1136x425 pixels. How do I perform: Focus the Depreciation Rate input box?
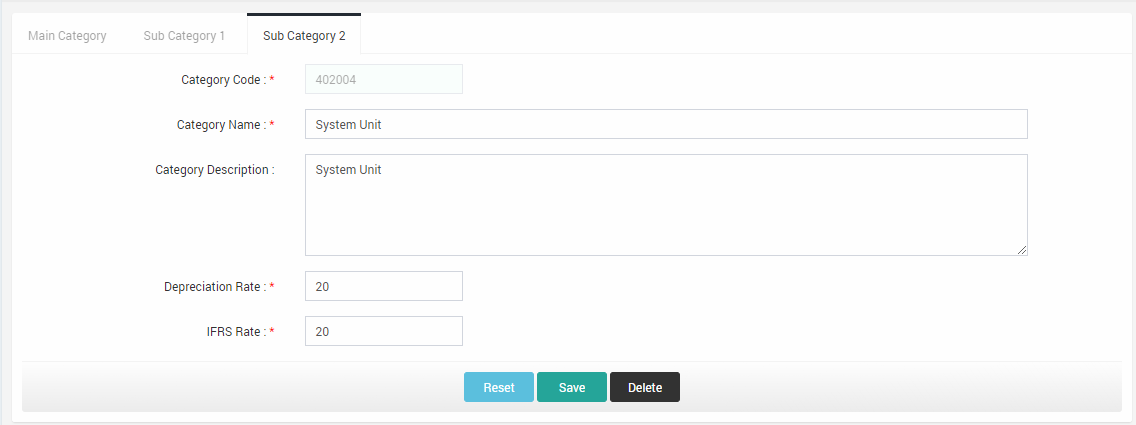pos(383,287)
